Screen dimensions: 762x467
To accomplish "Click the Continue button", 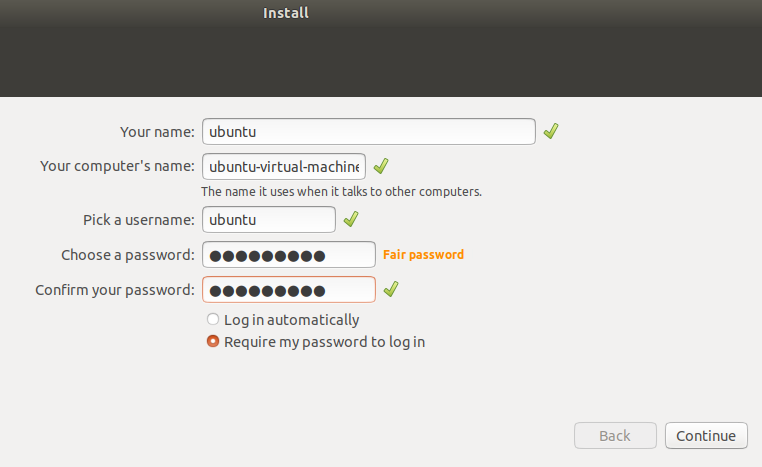I will pyautogui.click(x=706, y=435).
